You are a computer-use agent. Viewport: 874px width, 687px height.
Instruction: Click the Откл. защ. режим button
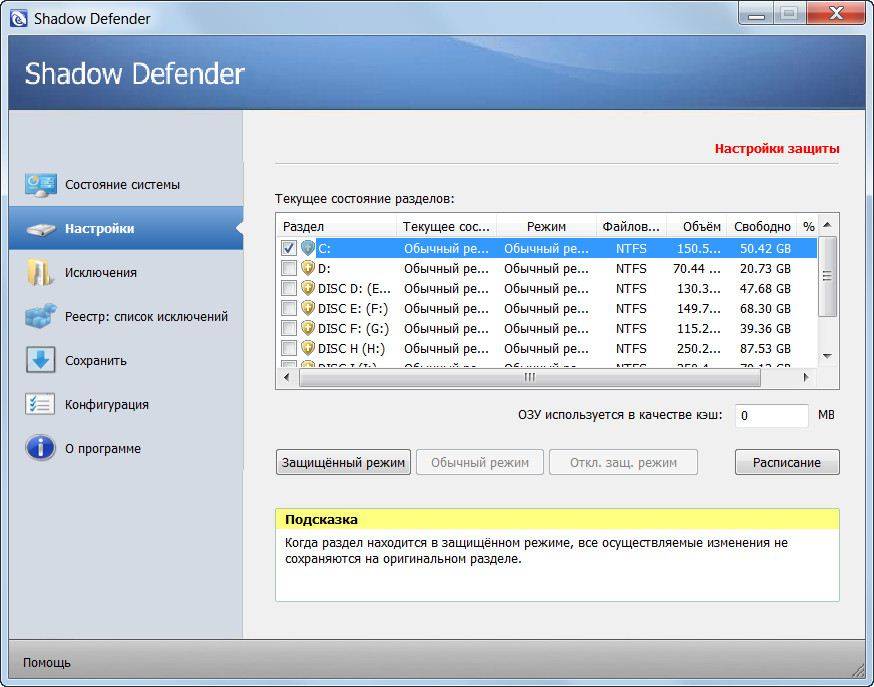coord(623,462)
